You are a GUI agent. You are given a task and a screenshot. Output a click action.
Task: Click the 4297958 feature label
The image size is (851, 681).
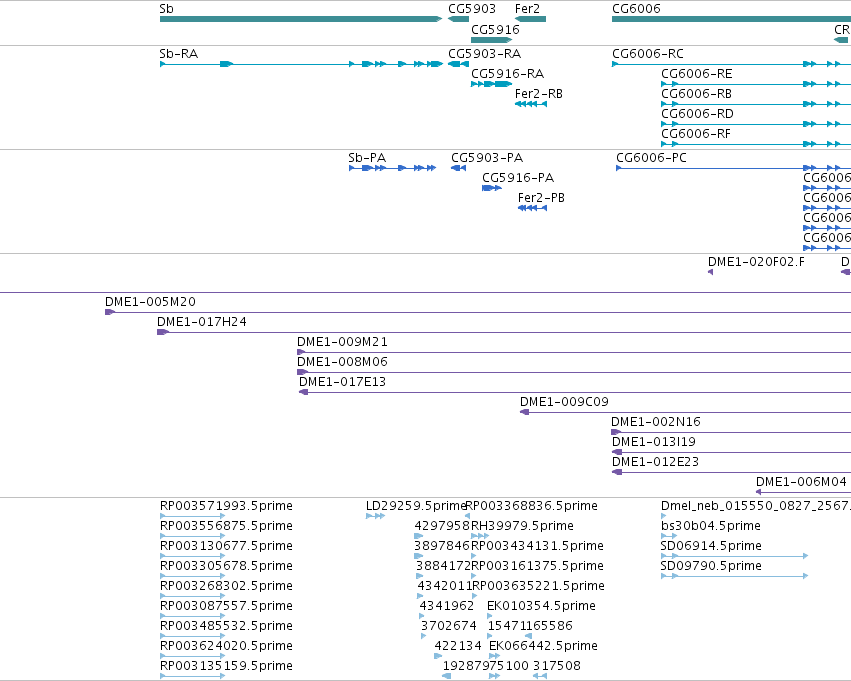(442, 526)
